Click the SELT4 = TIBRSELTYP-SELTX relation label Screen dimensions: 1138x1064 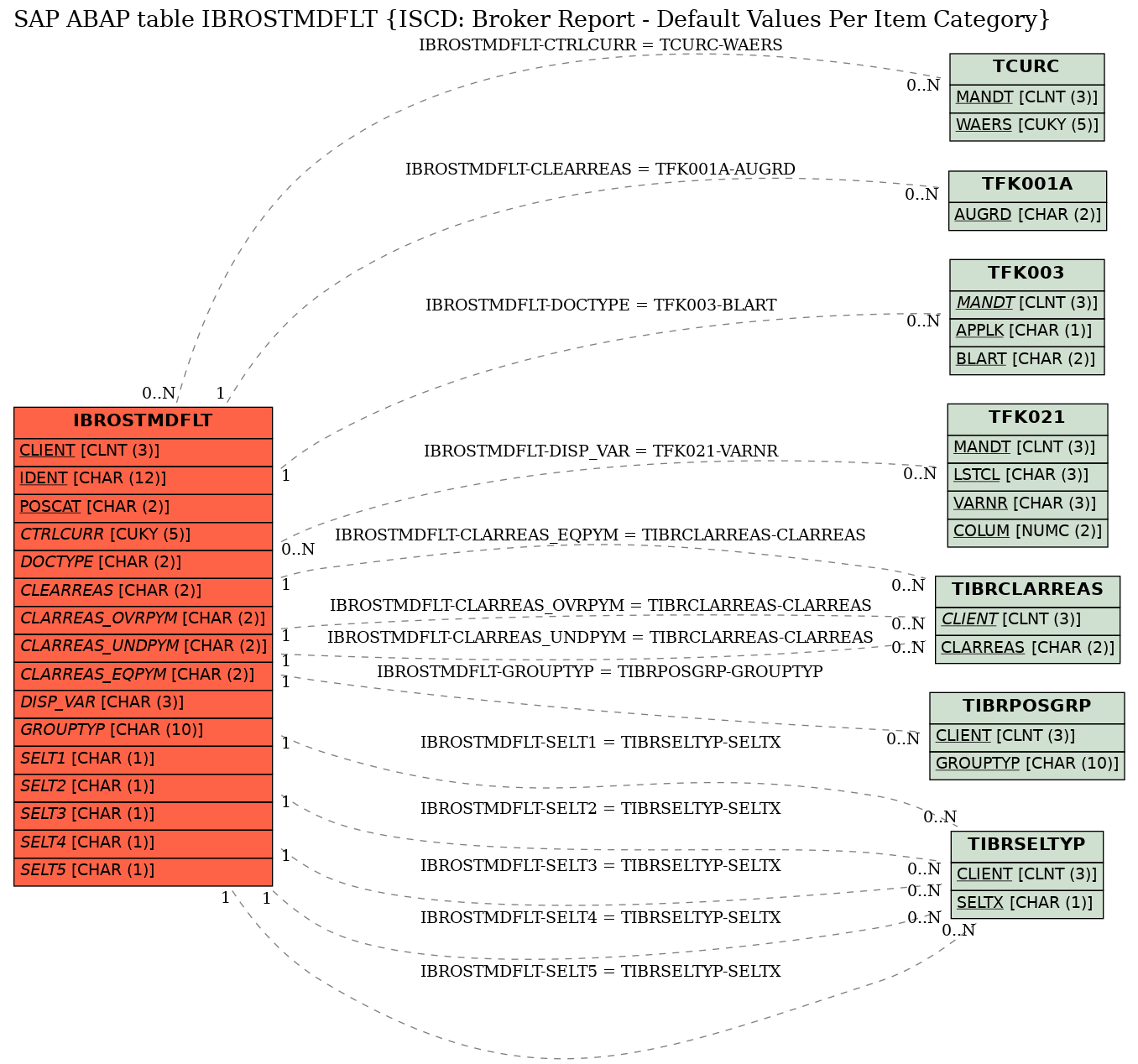pos(600,918)
